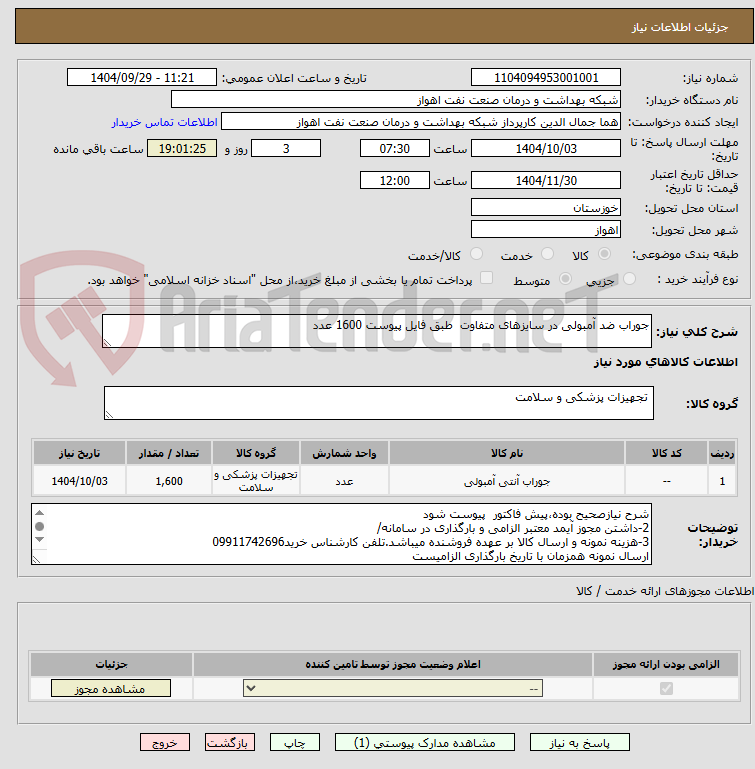Click the price validity date 1404/11/30 field
Screen dimensions: 755x769
tap(546, 180)
